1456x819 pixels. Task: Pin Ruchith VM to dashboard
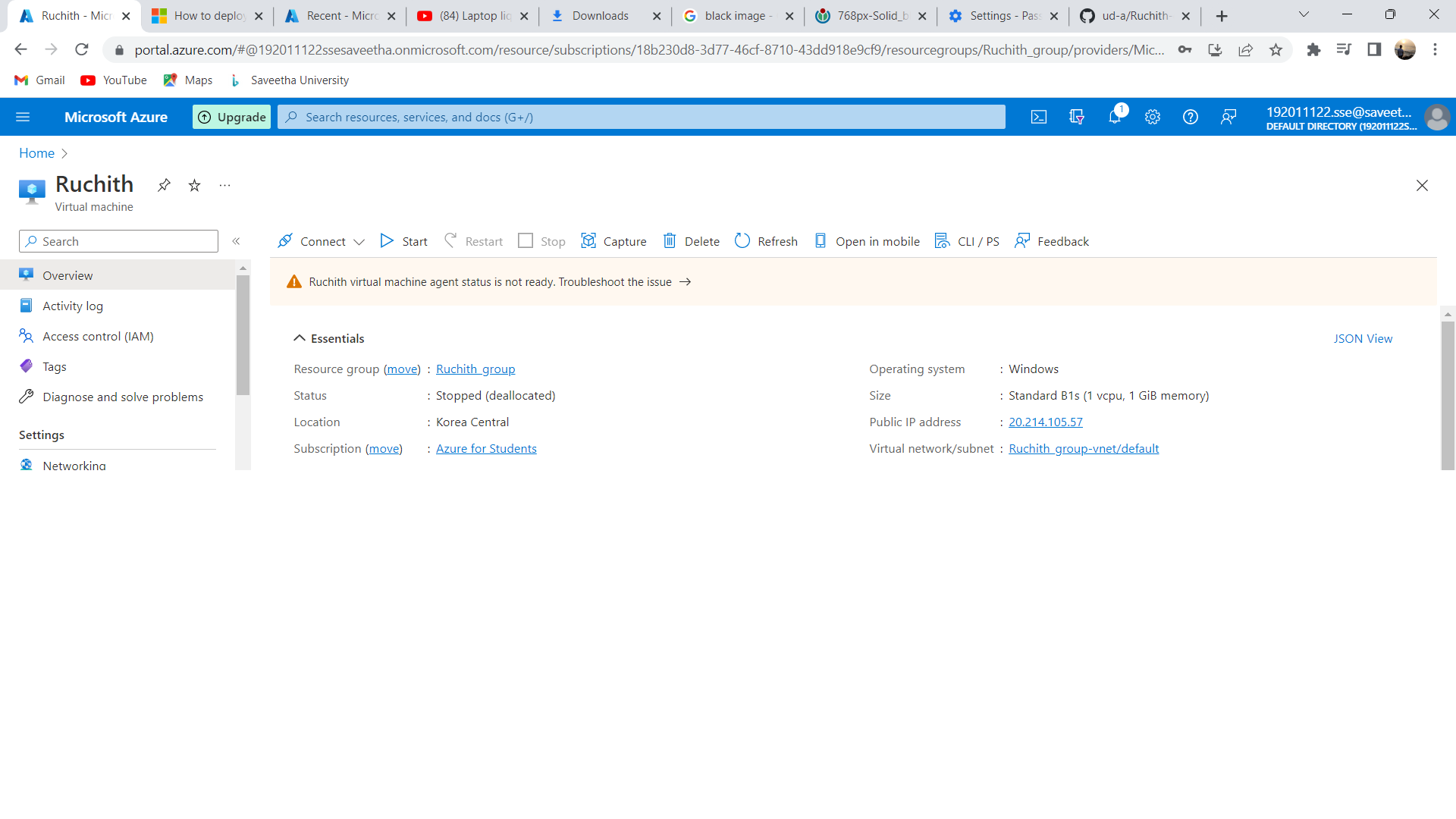[164, 185]
